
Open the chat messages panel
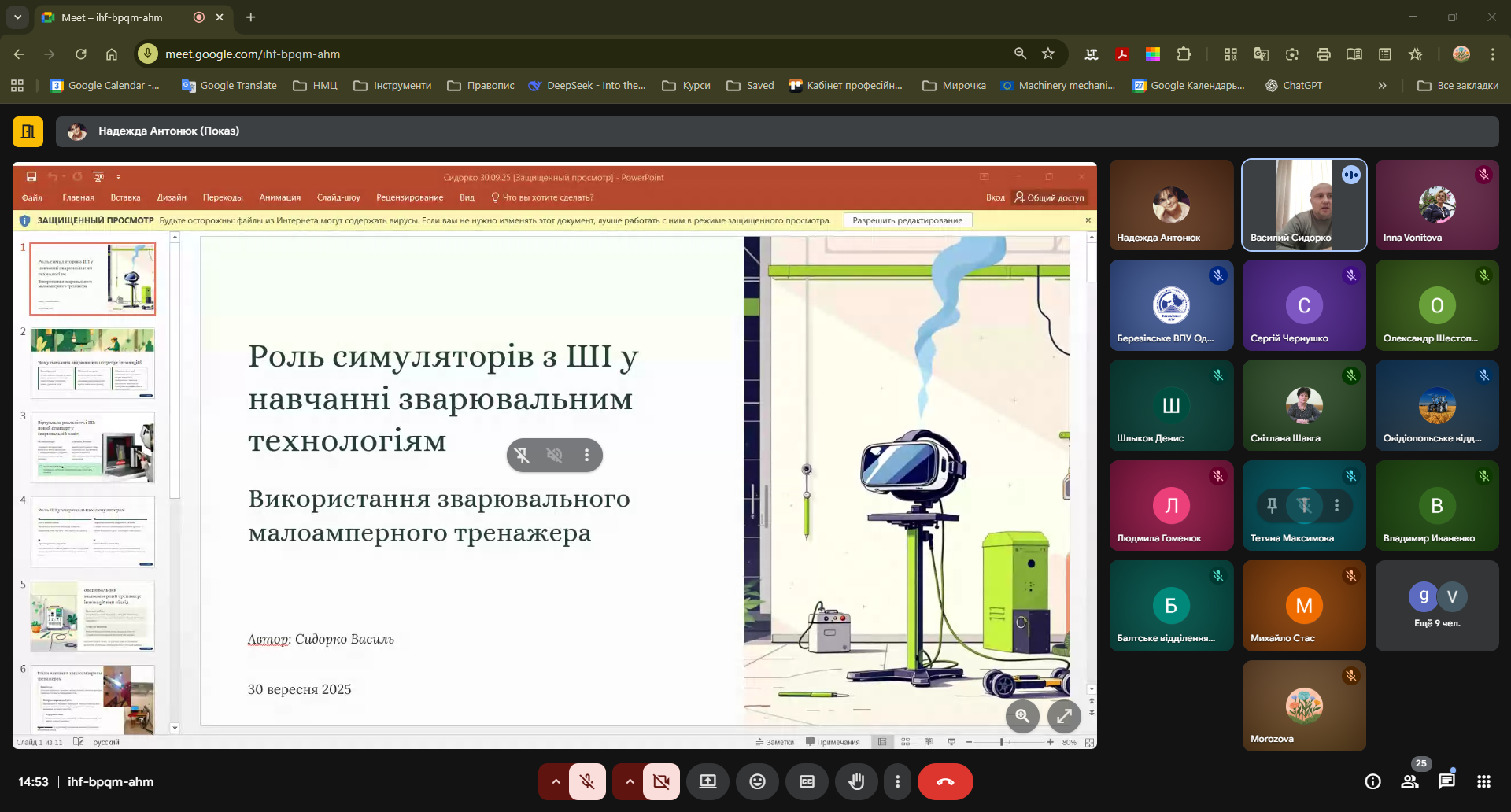point(1446,781)
